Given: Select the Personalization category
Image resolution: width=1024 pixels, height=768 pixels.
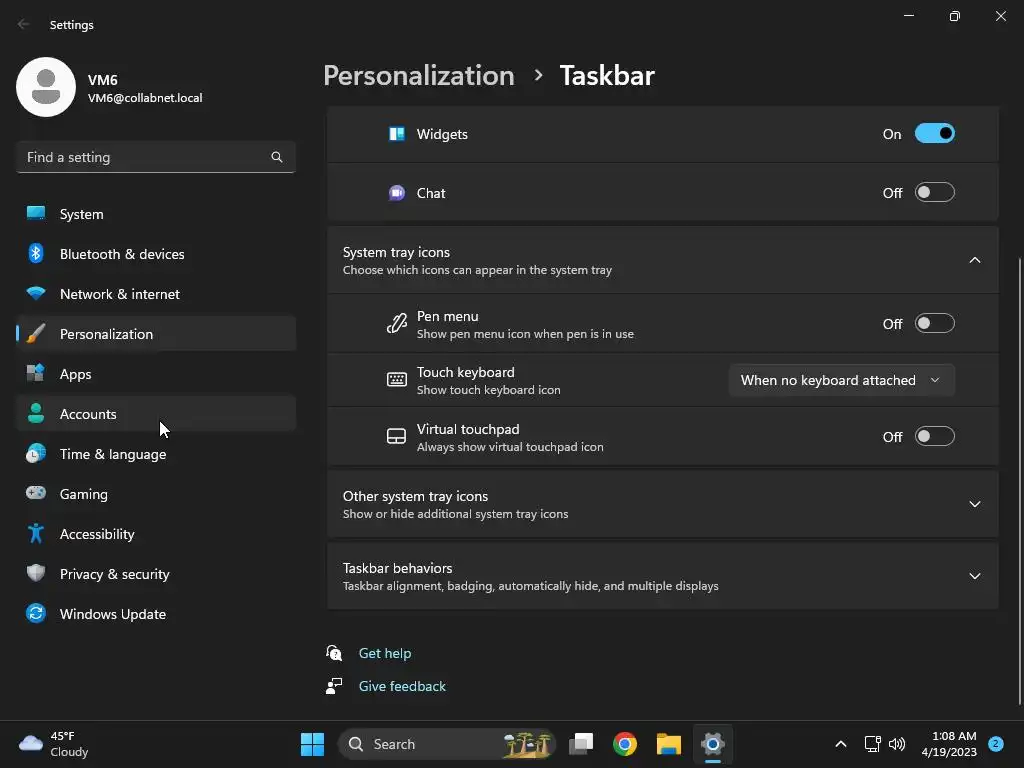Looking at the screenshot, I should [x=155, y=334].
